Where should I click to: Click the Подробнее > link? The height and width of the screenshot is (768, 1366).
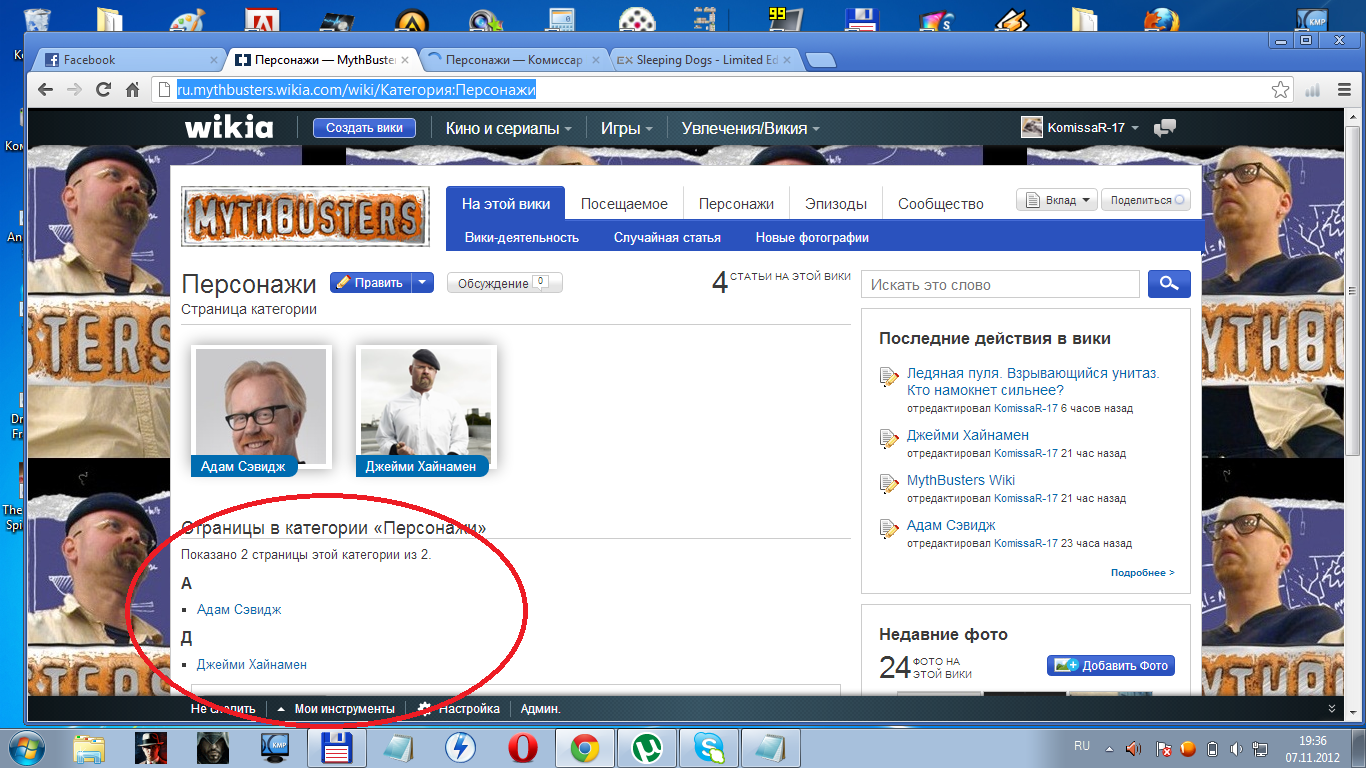pos(1142,573)
